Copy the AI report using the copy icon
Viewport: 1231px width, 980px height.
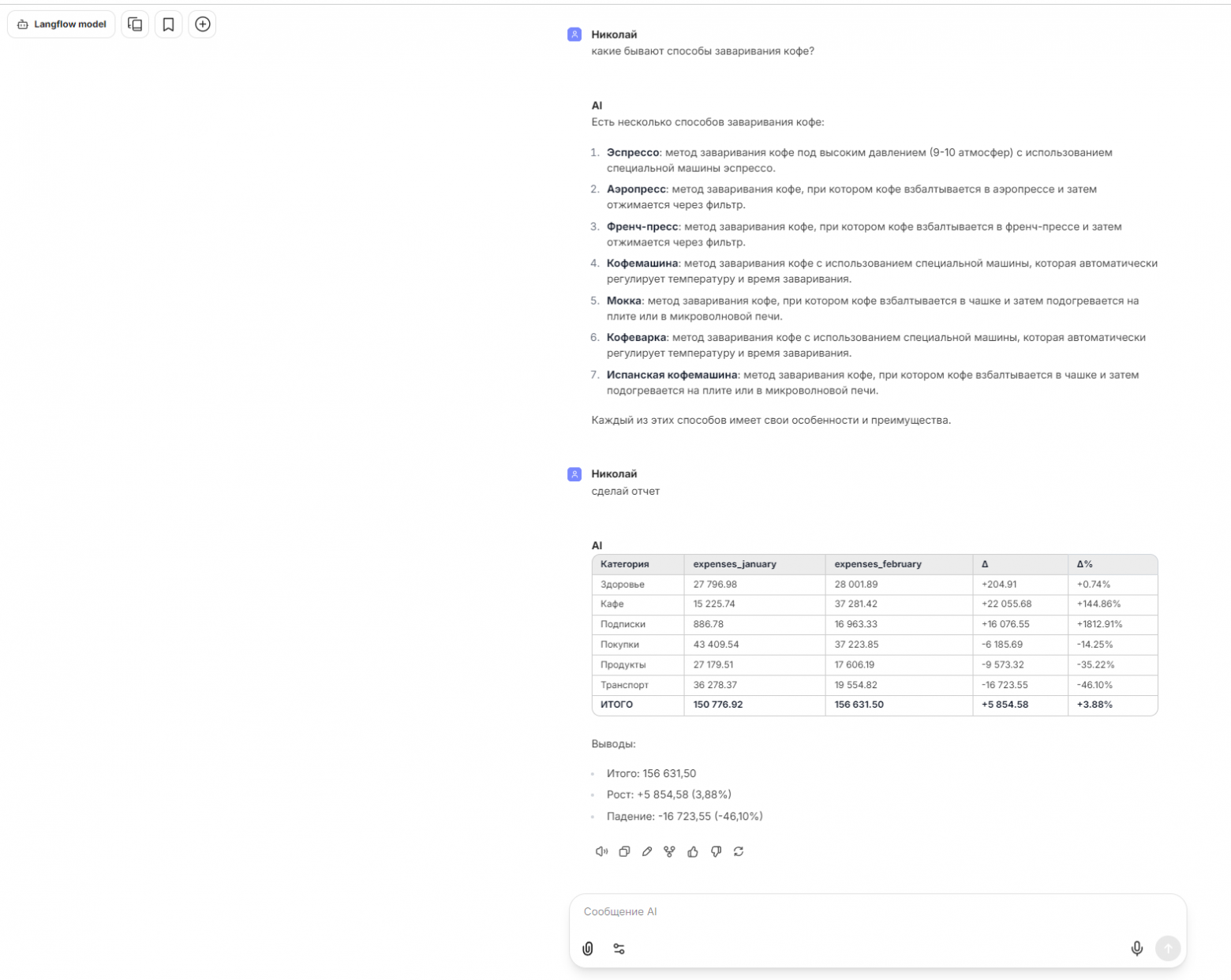tap(624, 851)
